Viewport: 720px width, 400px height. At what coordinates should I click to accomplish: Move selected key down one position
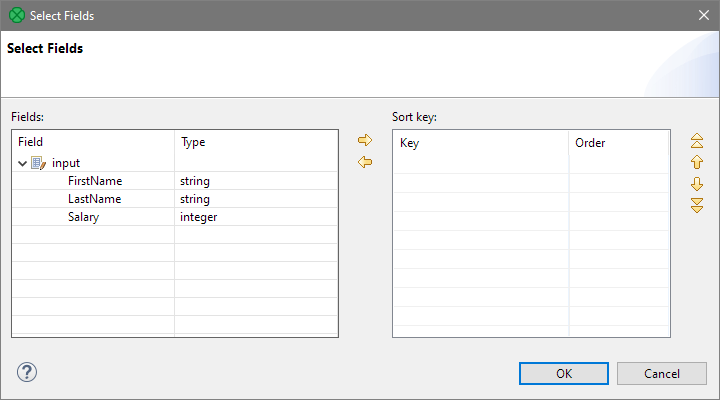pyautogui.click(x=697, y=184)
